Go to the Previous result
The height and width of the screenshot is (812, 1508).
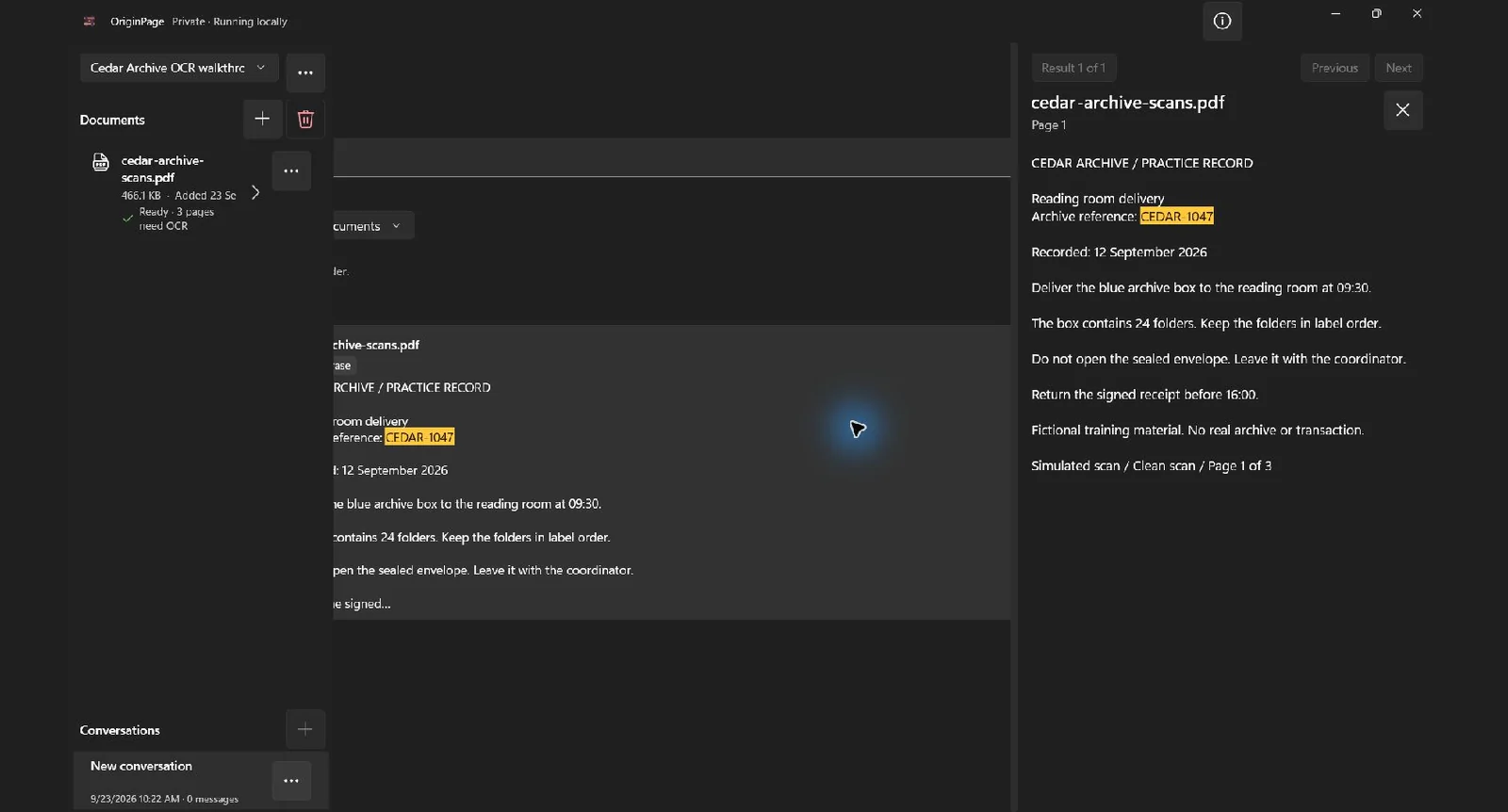[1335, 68]
